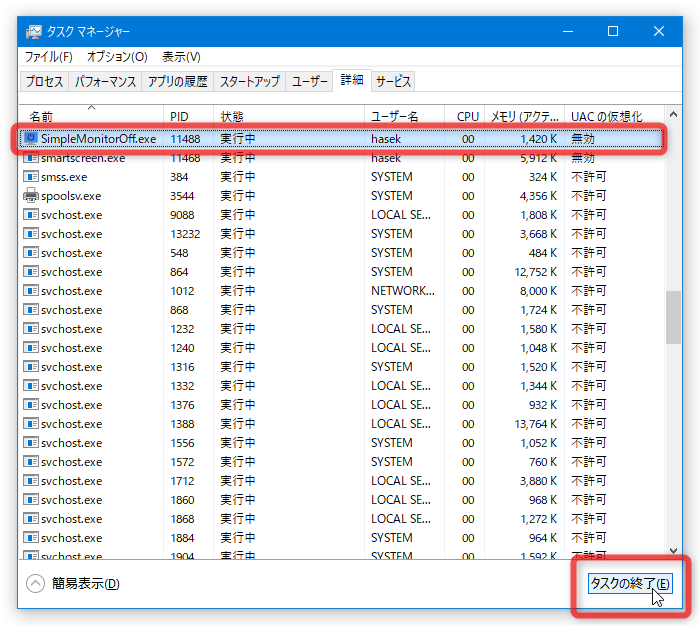Viewport: 700px width, 626px height.
Task: Click icon of svchost.exe PID 1240
Action: click(x=30, y=347)
